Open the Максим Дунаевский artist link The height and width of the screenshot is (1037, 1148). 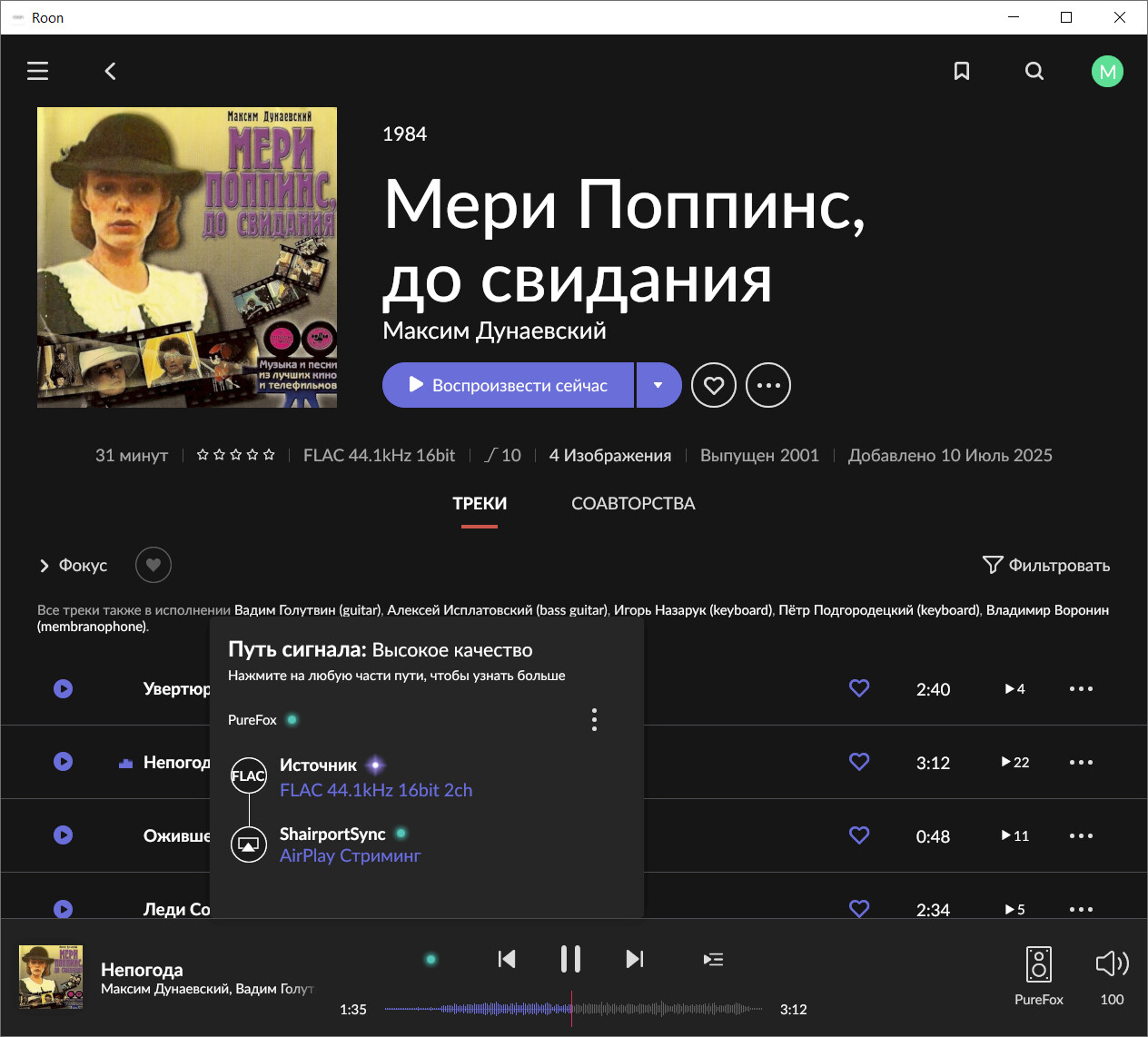tap(494, 331)
